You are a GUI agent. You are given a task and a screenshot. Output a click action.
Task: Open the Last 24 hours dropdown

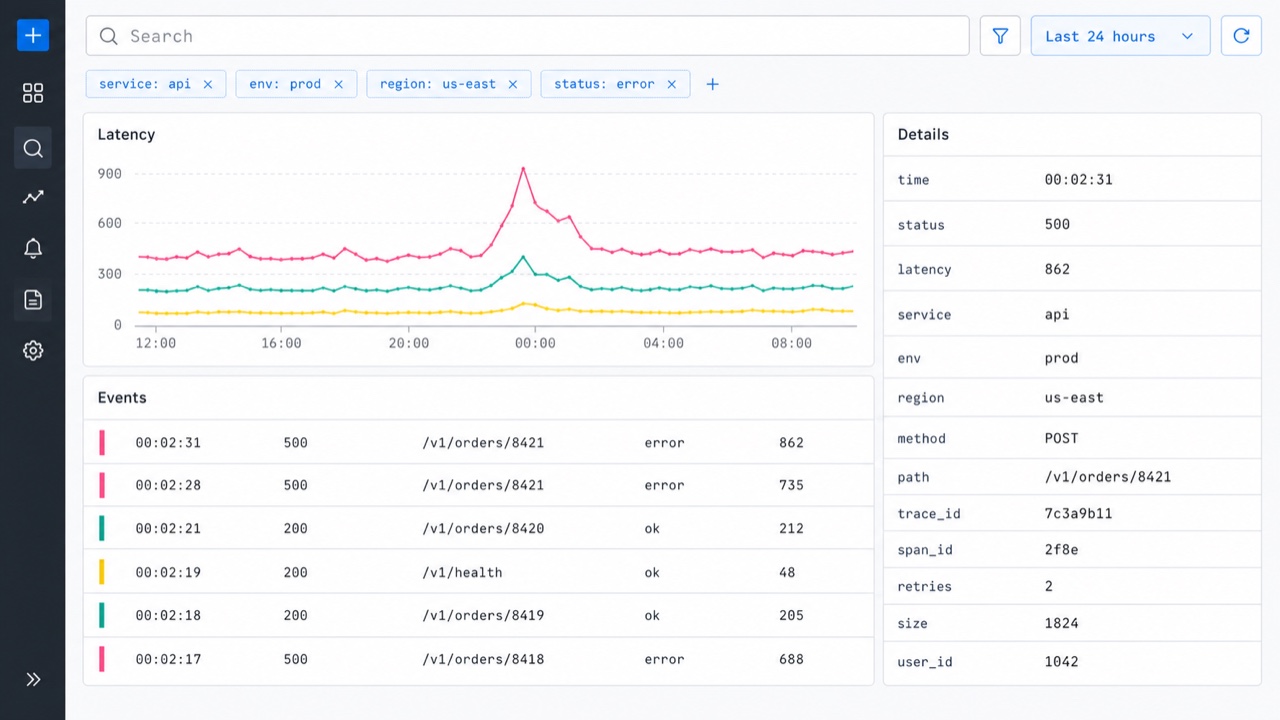point(1120,36)
